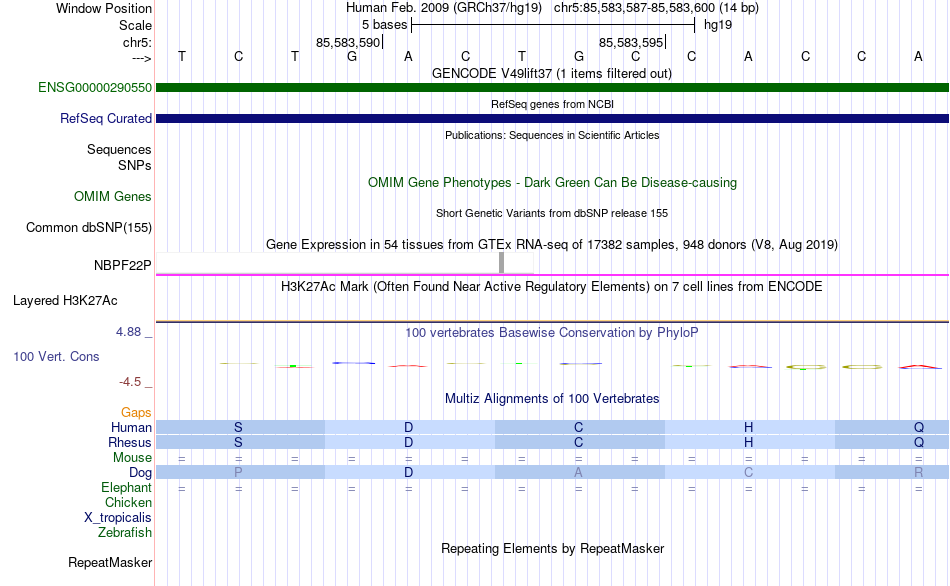Click the NBPF22P track label

[x=122, y=265]
